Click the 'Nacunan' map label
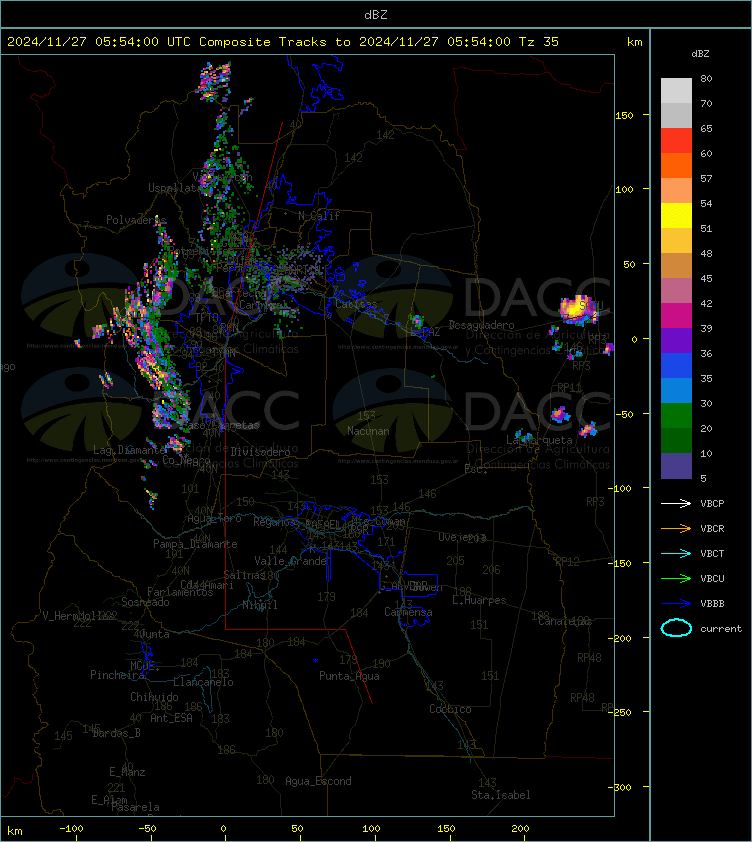 click(x=368, y=431)
